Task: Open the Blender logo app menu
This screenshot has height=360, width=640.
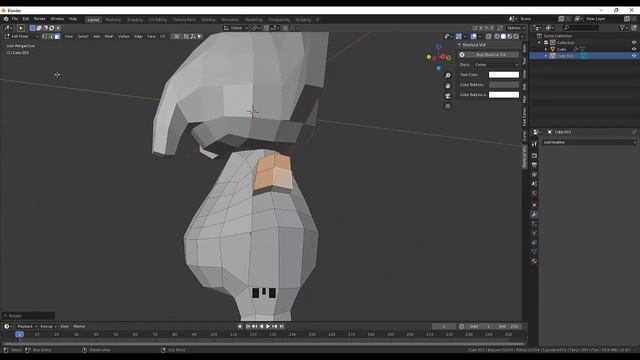Action: tap(6, 19)
